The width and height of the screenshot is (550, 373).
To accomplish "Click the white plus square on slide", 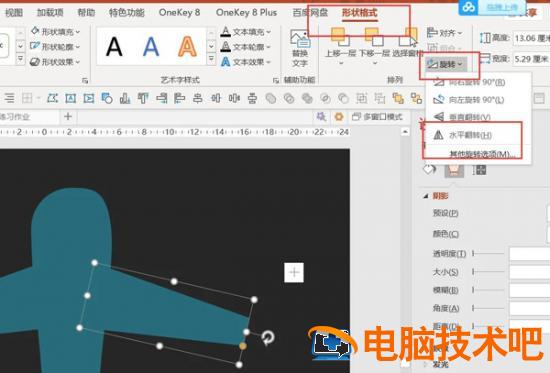I will [x=294, y=272].
